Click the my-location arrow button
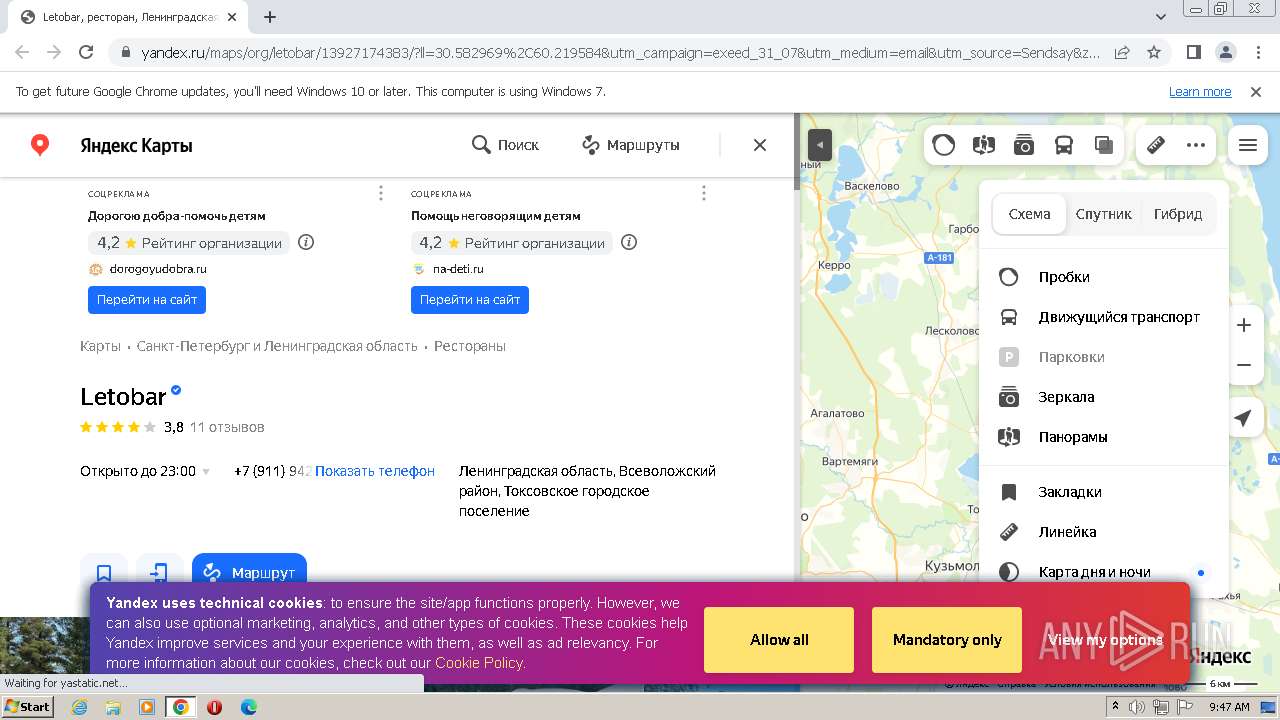Viewport: 1280px width, 720px height. (1243, 418)
